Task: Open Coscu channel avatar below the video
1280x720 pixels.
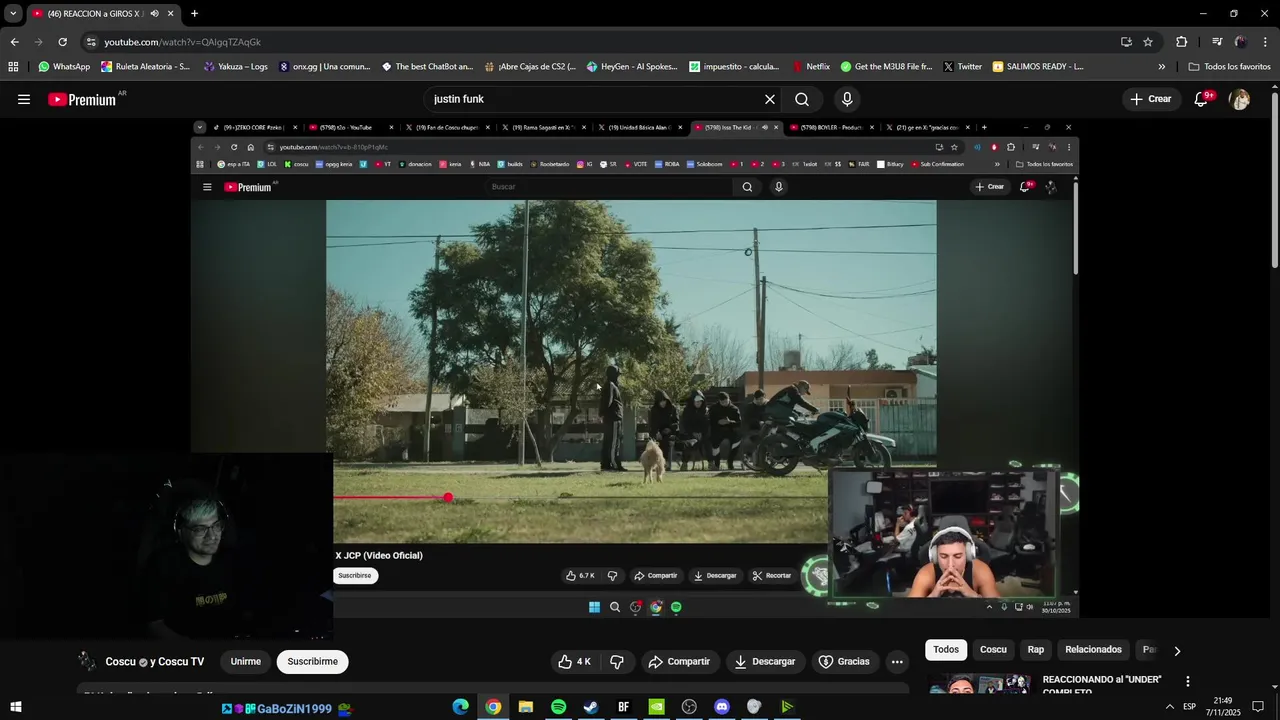Action: click(x=88, y=661)
